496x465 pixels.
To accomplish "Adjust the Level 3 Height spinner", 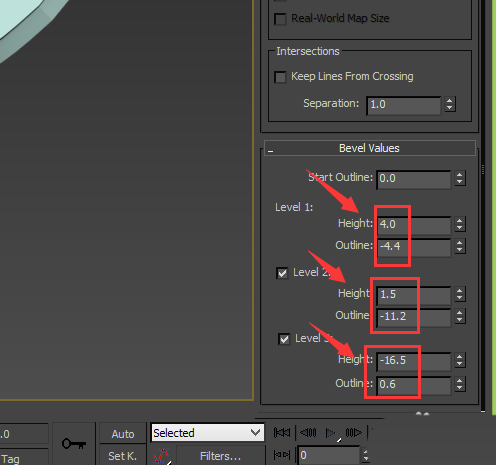I will click(460, 360).
